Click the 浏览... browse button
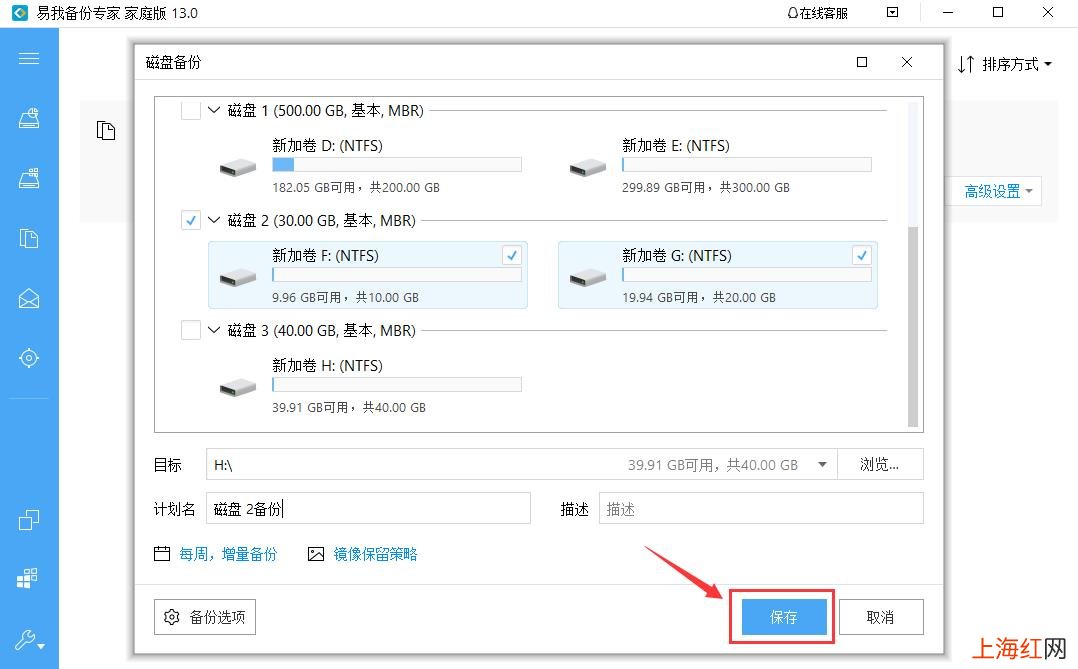The width and height of the screenshot is (1078, 669). tap(880, 465)
